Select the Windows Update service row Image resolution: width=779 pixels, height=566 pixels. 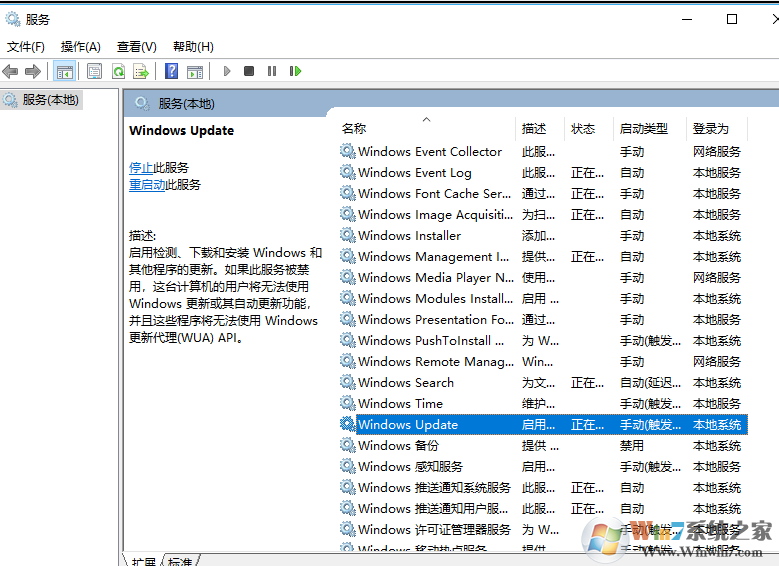coord(543,424)
